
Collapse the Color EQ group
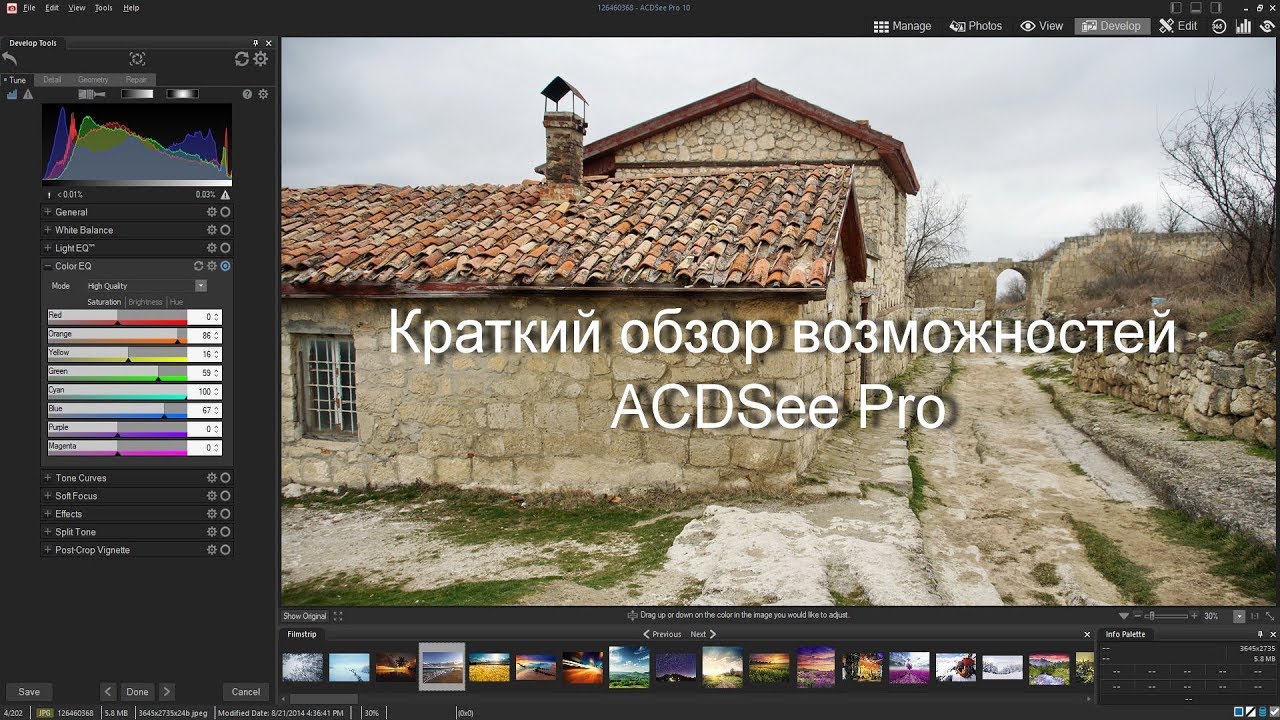[x=47, y=266]
